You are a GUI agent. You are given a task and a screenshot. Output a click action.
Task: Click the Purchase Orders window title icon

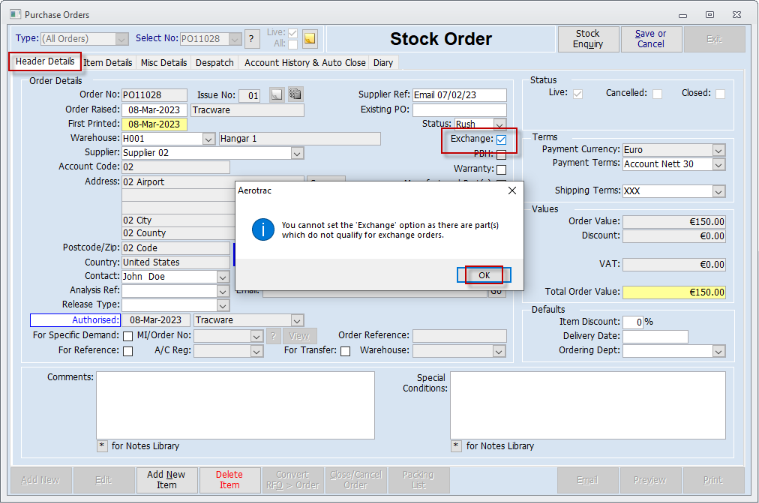15,15
